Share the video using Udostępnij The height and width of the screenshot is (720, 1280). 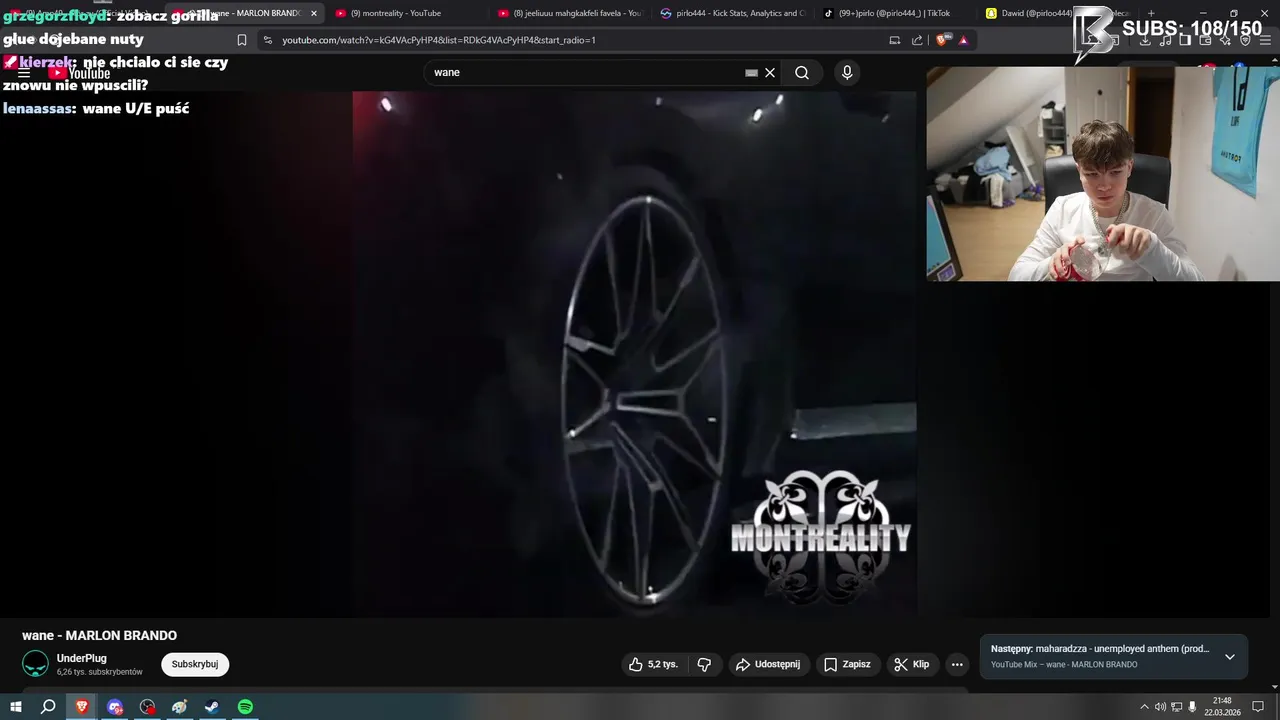[768, 664]
